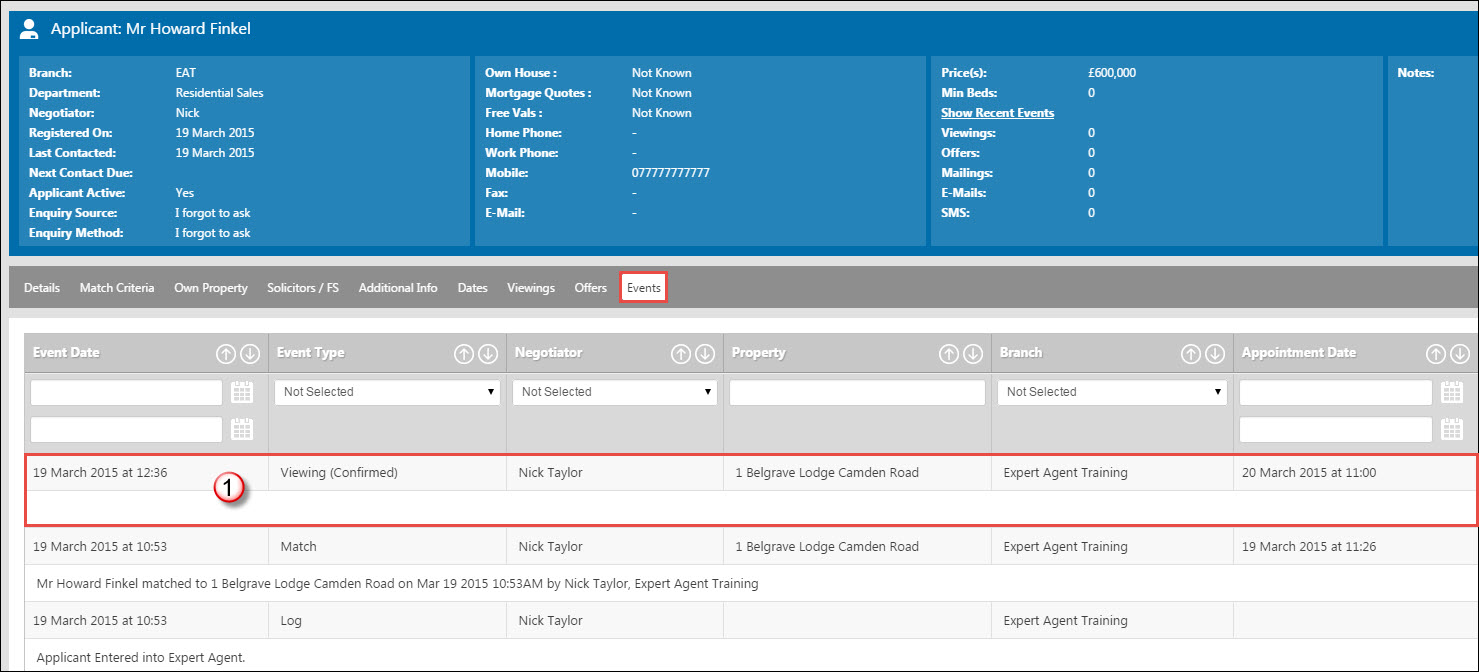Screen dimensions: 1479x672
Task: Click appointment 19 March 2015 at 11:26
Action: [x=1309, y=546]
